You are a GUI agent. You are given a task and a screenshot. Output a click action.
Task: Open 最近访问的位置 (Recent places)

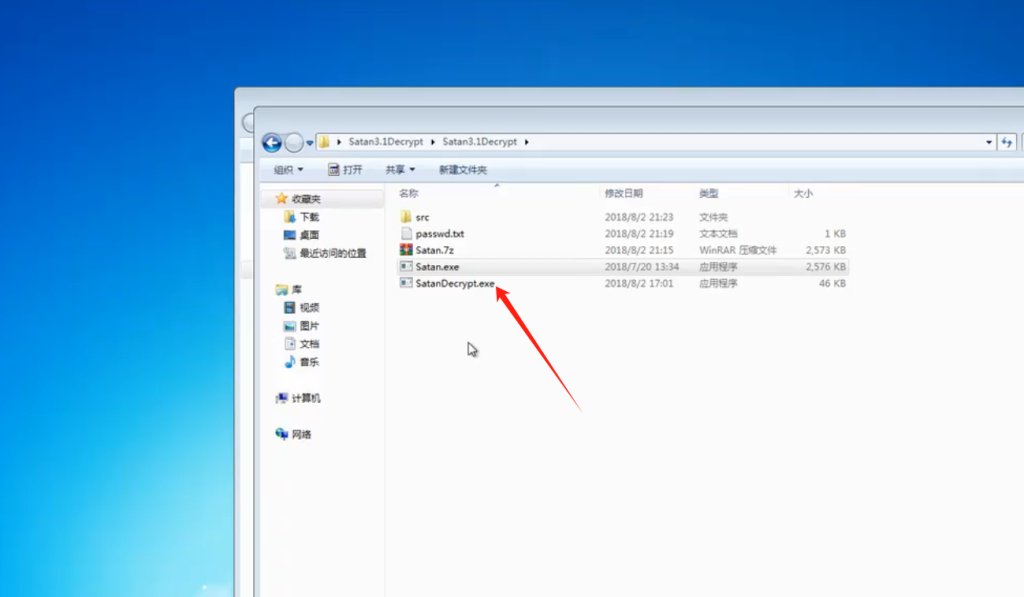click(x=332, y=254)
